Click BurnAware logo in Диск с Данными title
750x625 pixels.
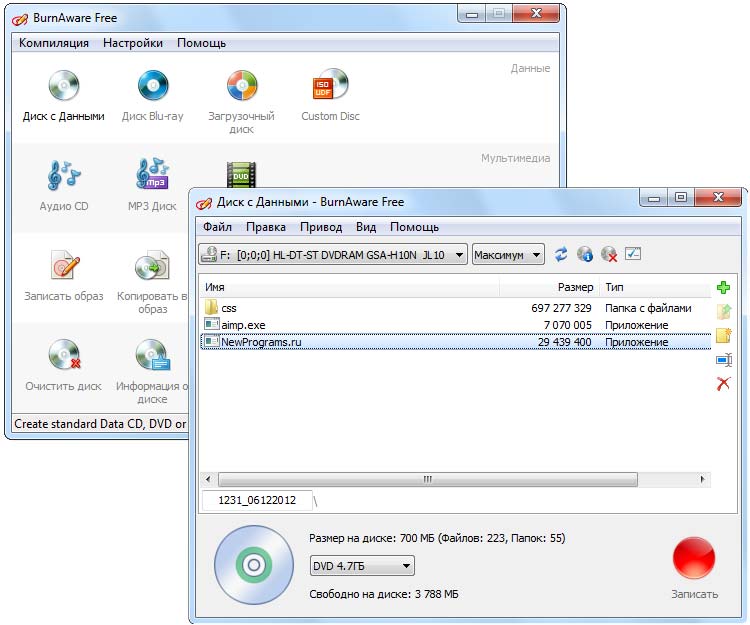(x=204, y=203)
